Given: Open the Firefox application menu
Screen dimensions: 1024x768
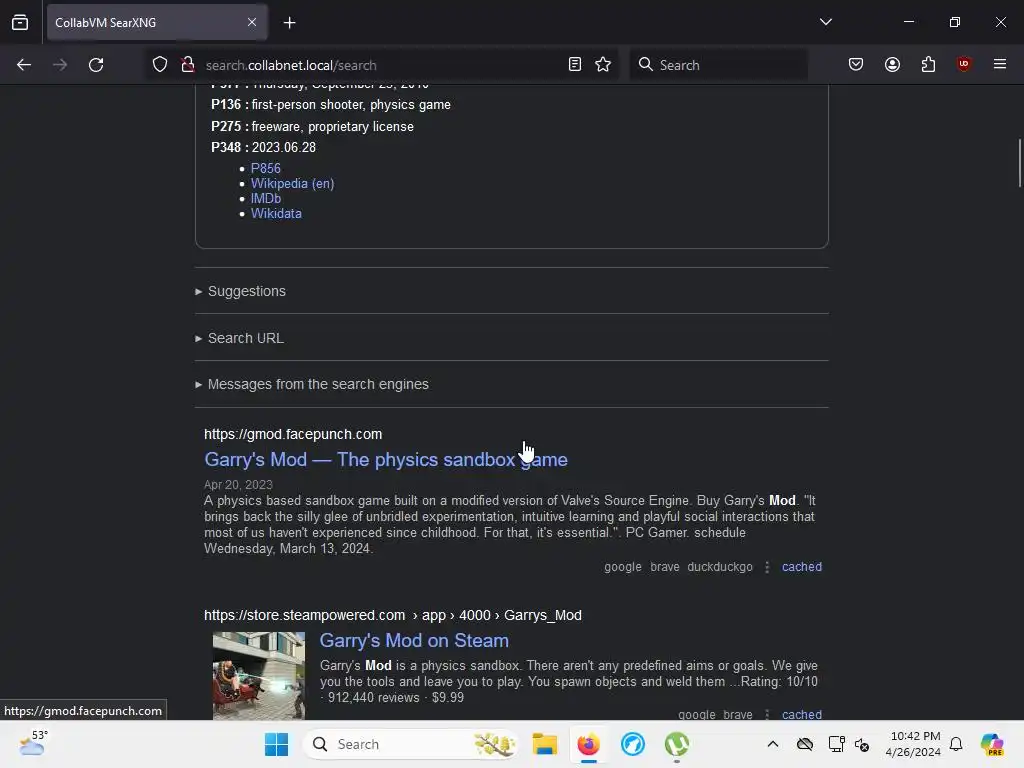Looking at the screenshot, I should pyautogui.click(x=1000, y=65).
